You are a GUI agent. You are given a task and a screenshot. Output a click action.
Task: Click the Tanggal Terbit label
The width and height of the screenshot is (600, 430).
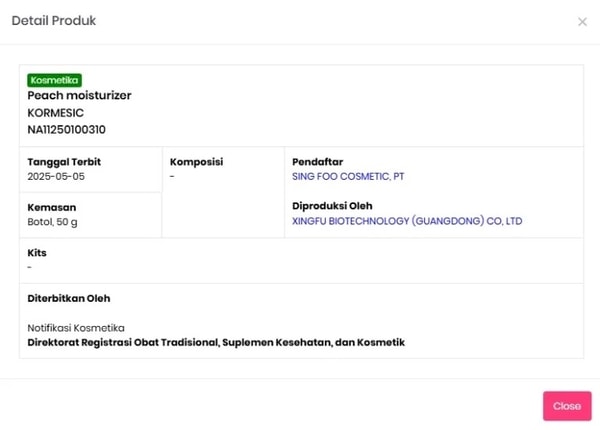coord(64,162)
